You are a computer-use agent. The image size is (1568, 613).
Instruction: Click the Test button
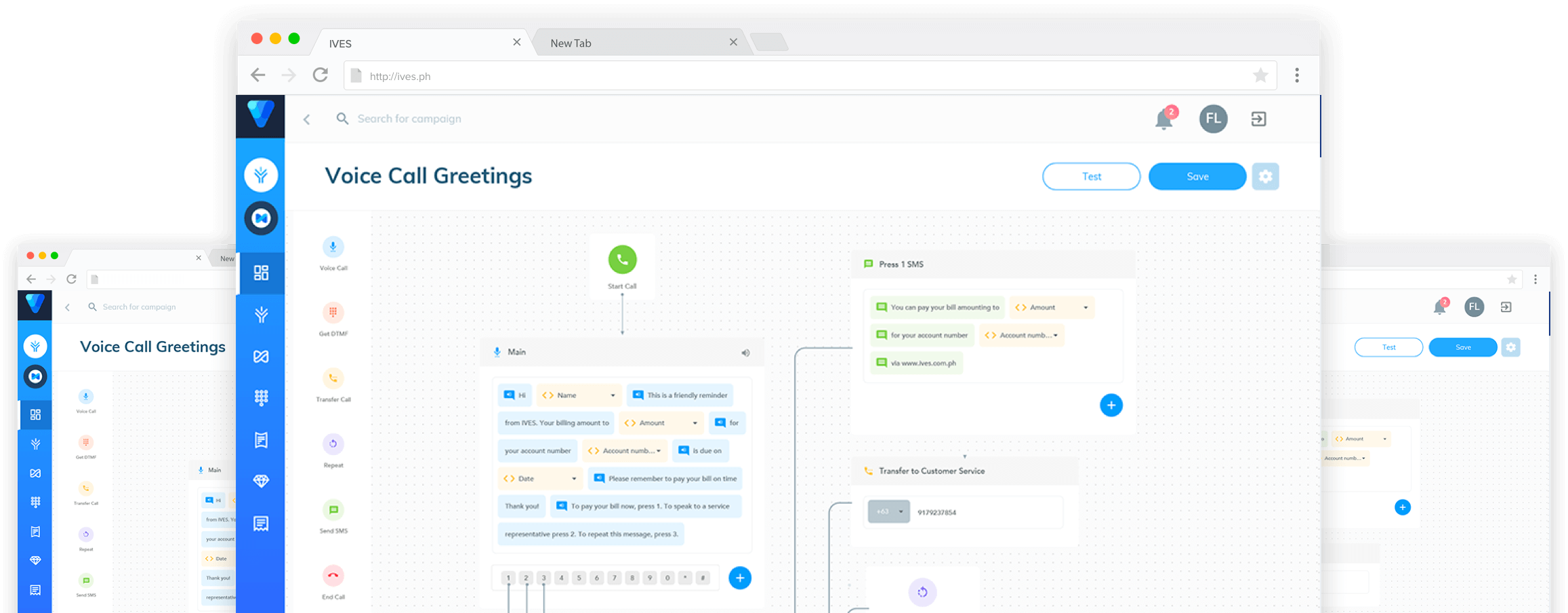(1091, 176)
